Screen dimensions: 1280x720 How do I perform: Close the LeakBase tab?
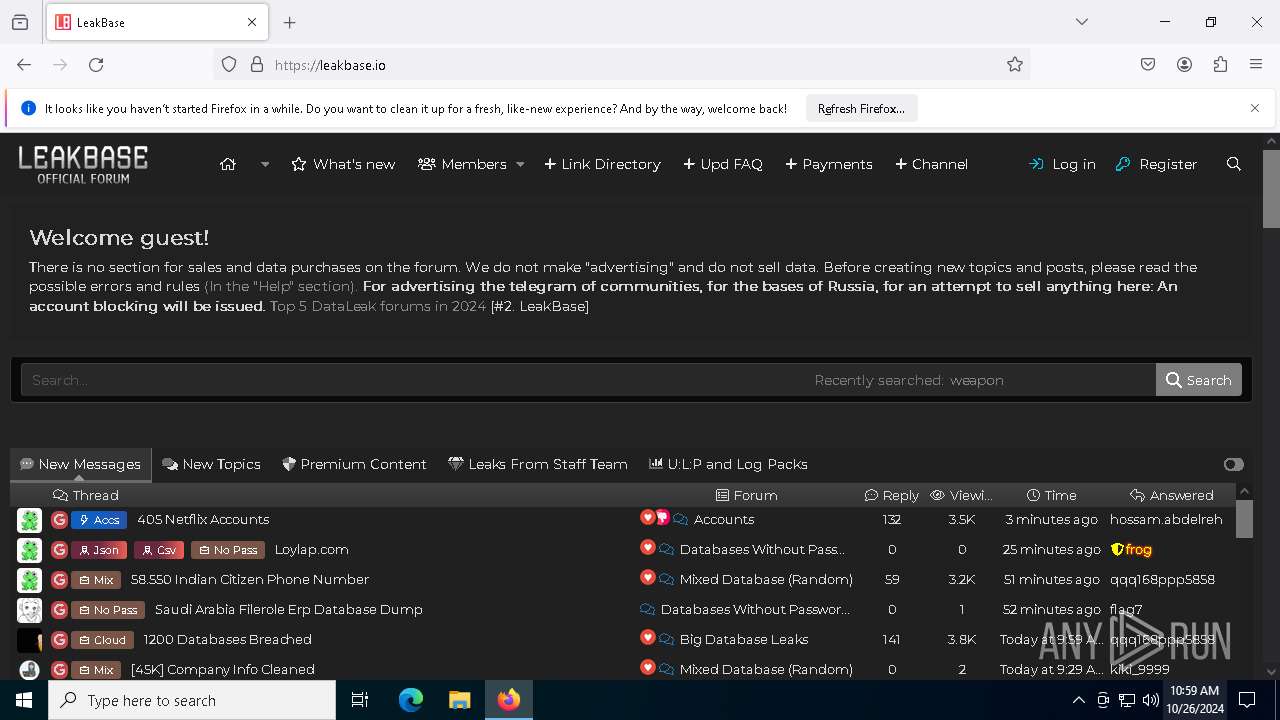(x=252, y=22)
